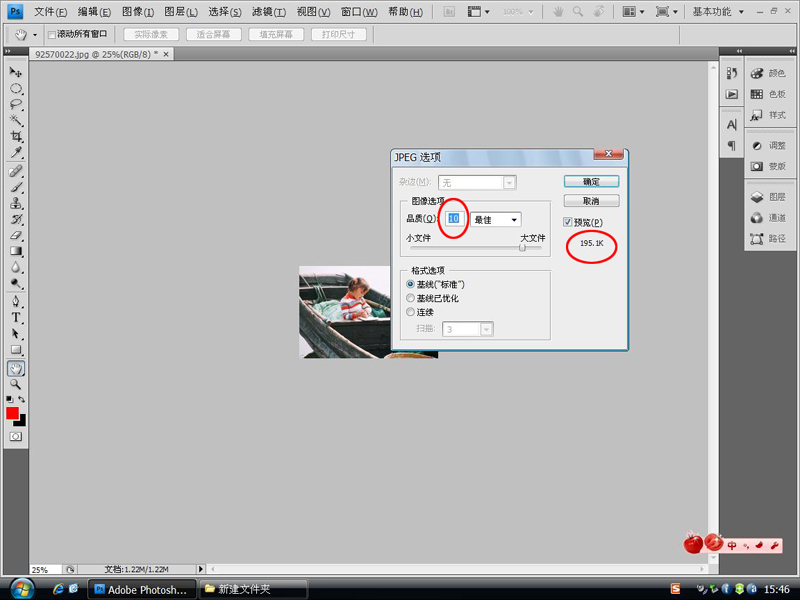The height and width of the screenshot is (600, 800).
Task: Click the 确定 button in JPEG dialog
Action: coord(591,182)
